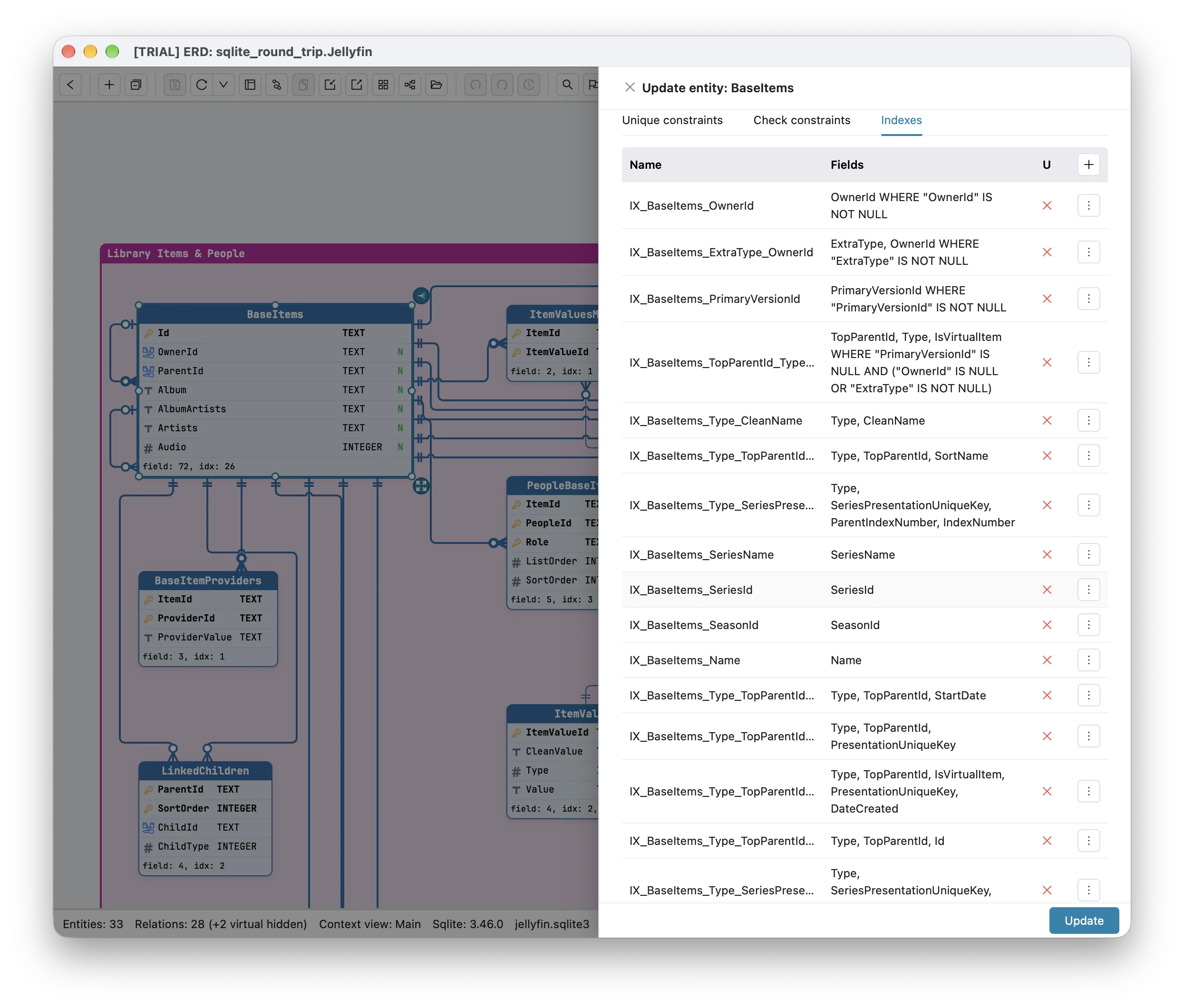Click the LinkedChildren entity header
The image size is (1184, 1008).
pyautogui.click(x=205, y=771)
